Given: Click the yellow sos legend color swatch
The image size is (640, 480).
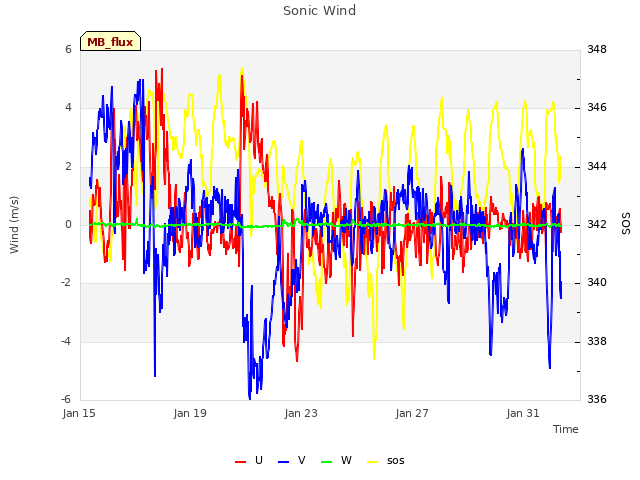Looking at the screenshot, I should pyautogui.click(x=373, y=462).
